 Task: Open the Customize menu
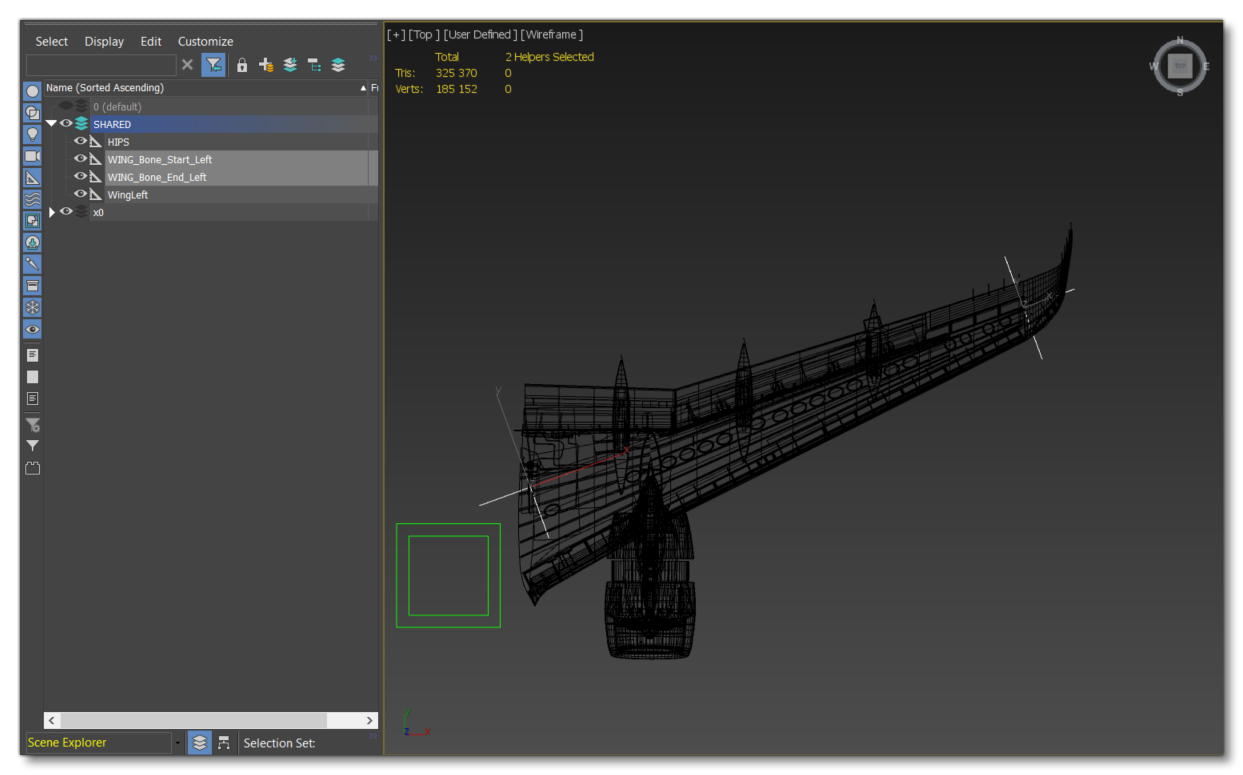pyautogui.click(x=205, y=41)
